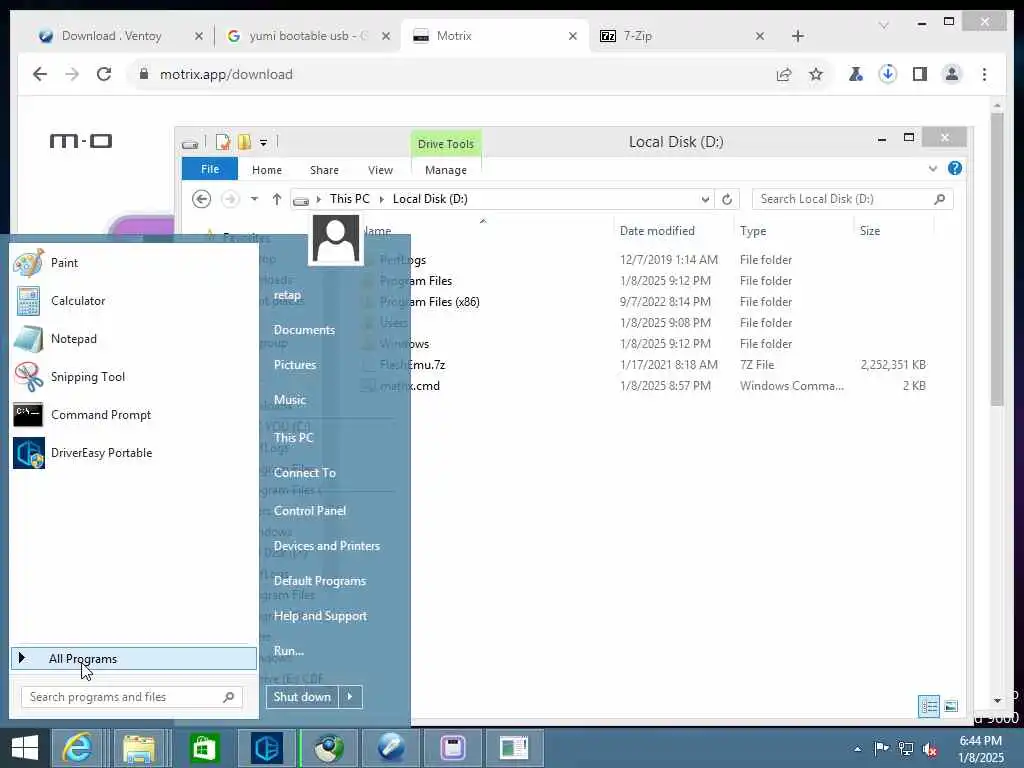Show hidden tray icons arrow
This screenshot has height=768, width=1024.
point(857,749)
